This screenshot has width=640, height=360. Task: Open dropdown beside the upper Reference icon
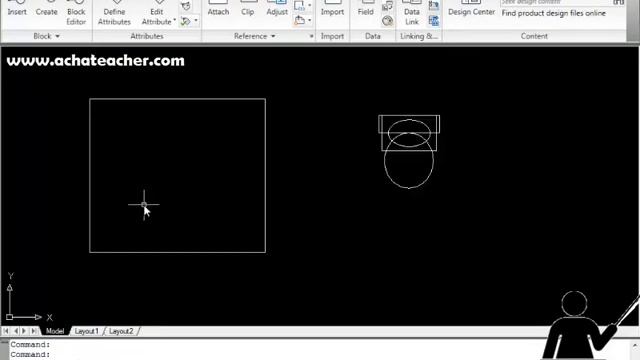tap(309, 6)
